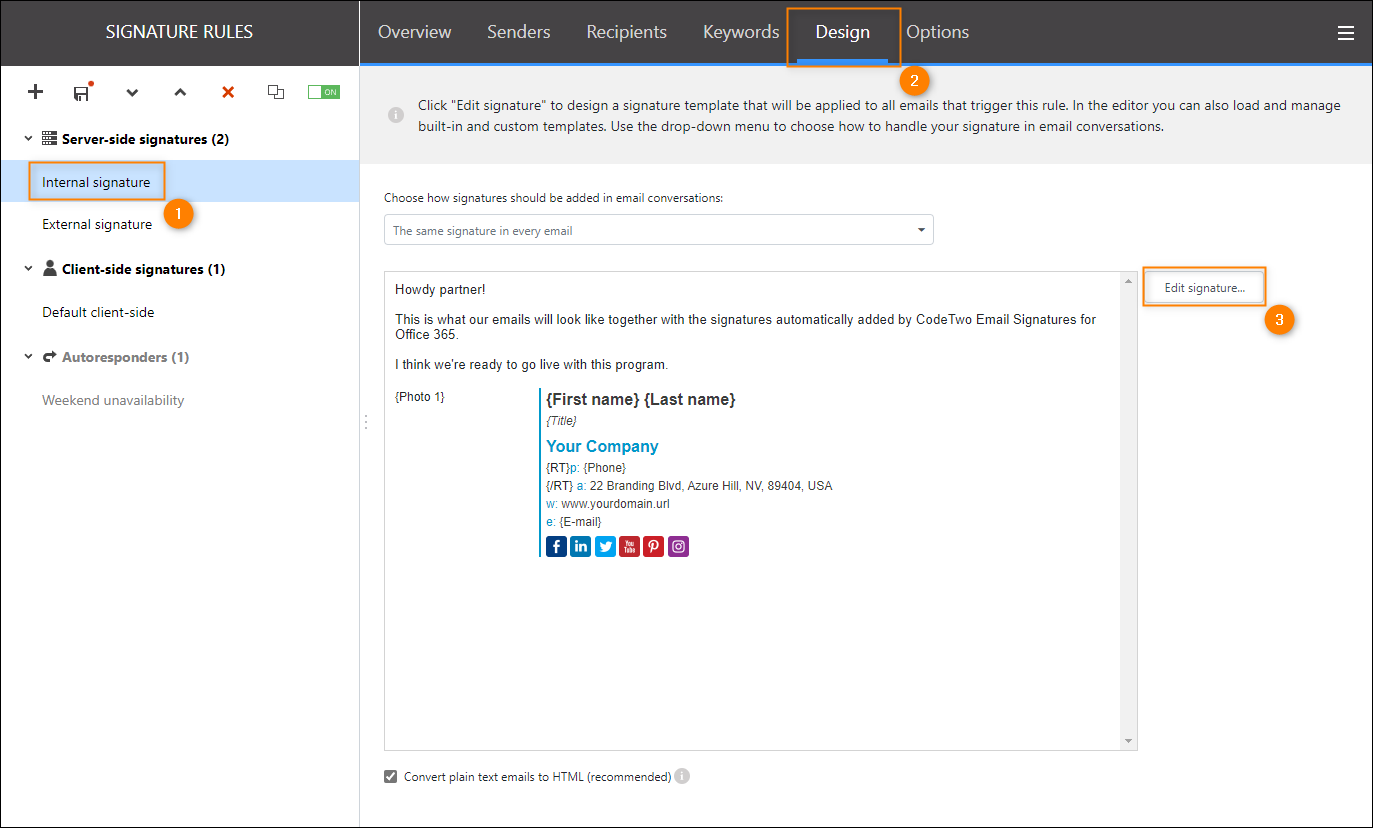1373x828 pixels.
Task: Open the hamburger menu in the top bar
Action: [x=1345, y=33]
